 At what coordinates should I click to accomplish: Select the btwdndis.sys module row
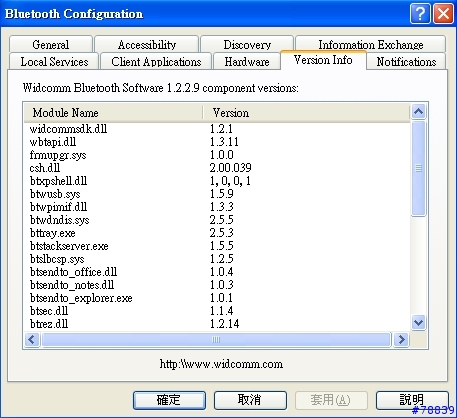tap(217, 220)
